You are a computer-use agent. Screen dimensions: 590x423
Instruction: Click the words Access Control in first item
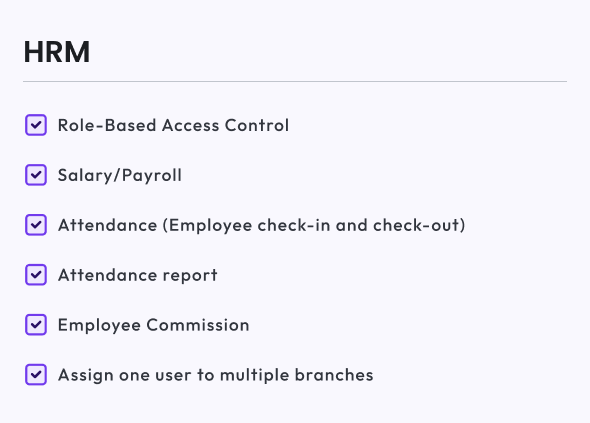point(225,125)
